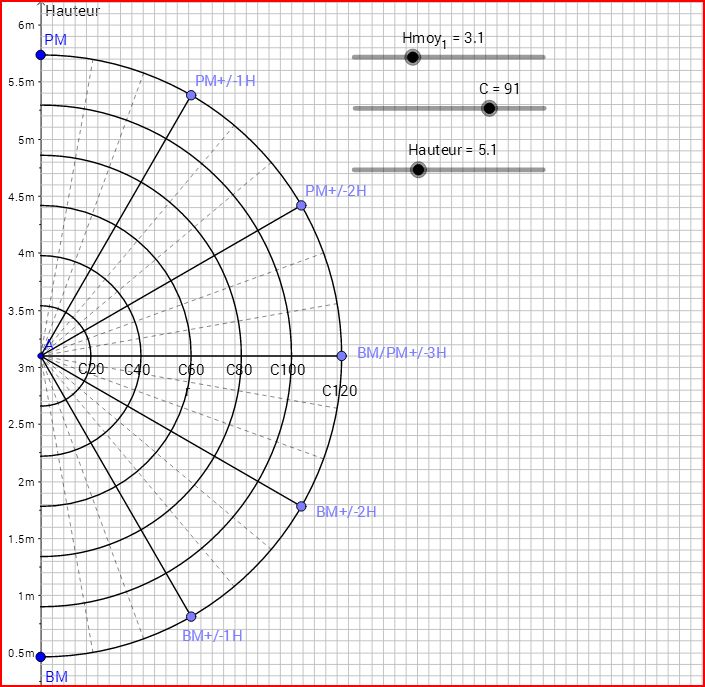Screen dimensions: 705x687
Task: Click the C100 arc label
Action: [x=288, y=370]
